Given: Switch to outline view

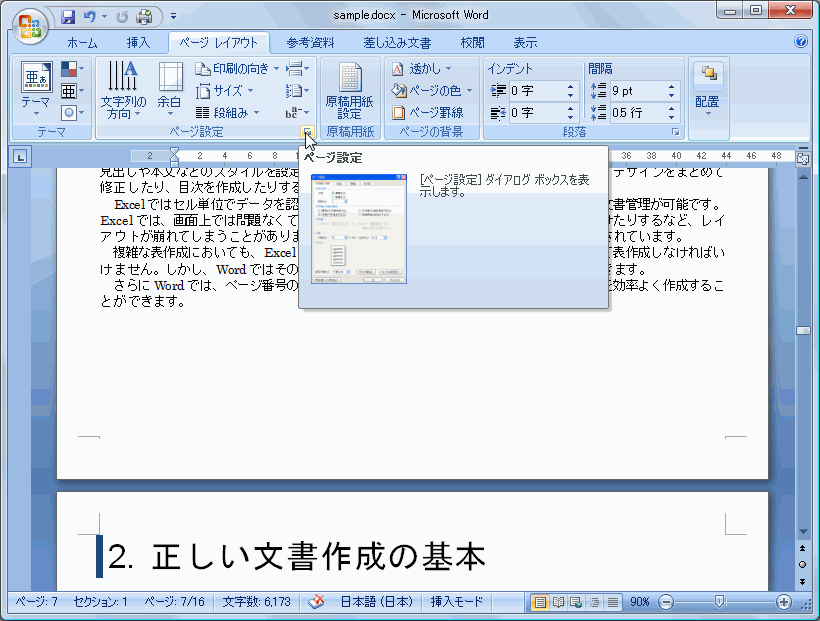Looking at the screenshot, I should click(595, 603).
